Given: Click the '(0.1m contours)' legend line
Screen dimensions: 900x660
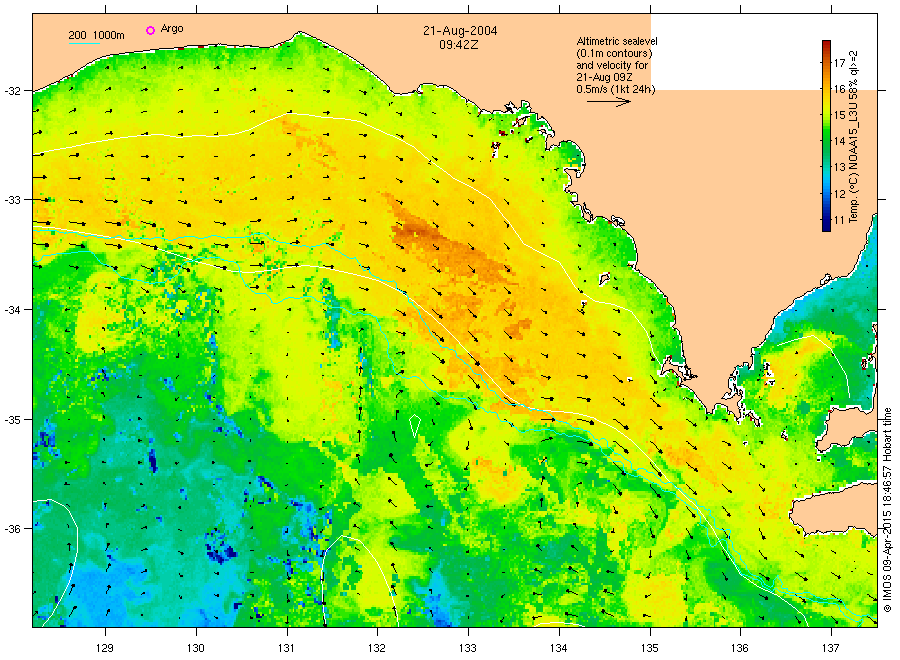Looking at the screenshot, I should pos(615,53).
